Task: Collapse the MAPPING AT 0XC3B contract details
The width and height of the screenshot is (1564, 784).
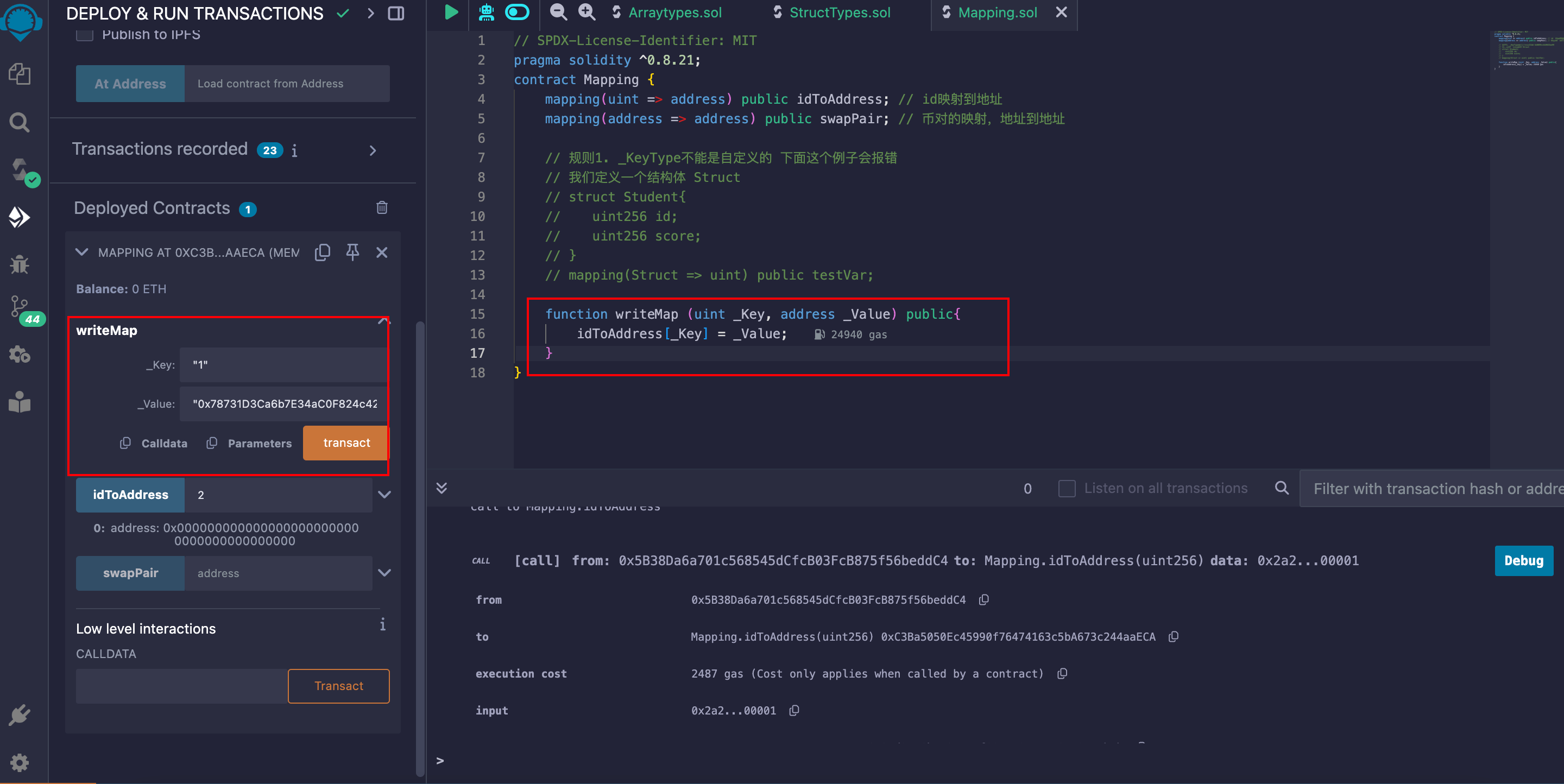Action: pyautogui.click(x=81, y=252)
